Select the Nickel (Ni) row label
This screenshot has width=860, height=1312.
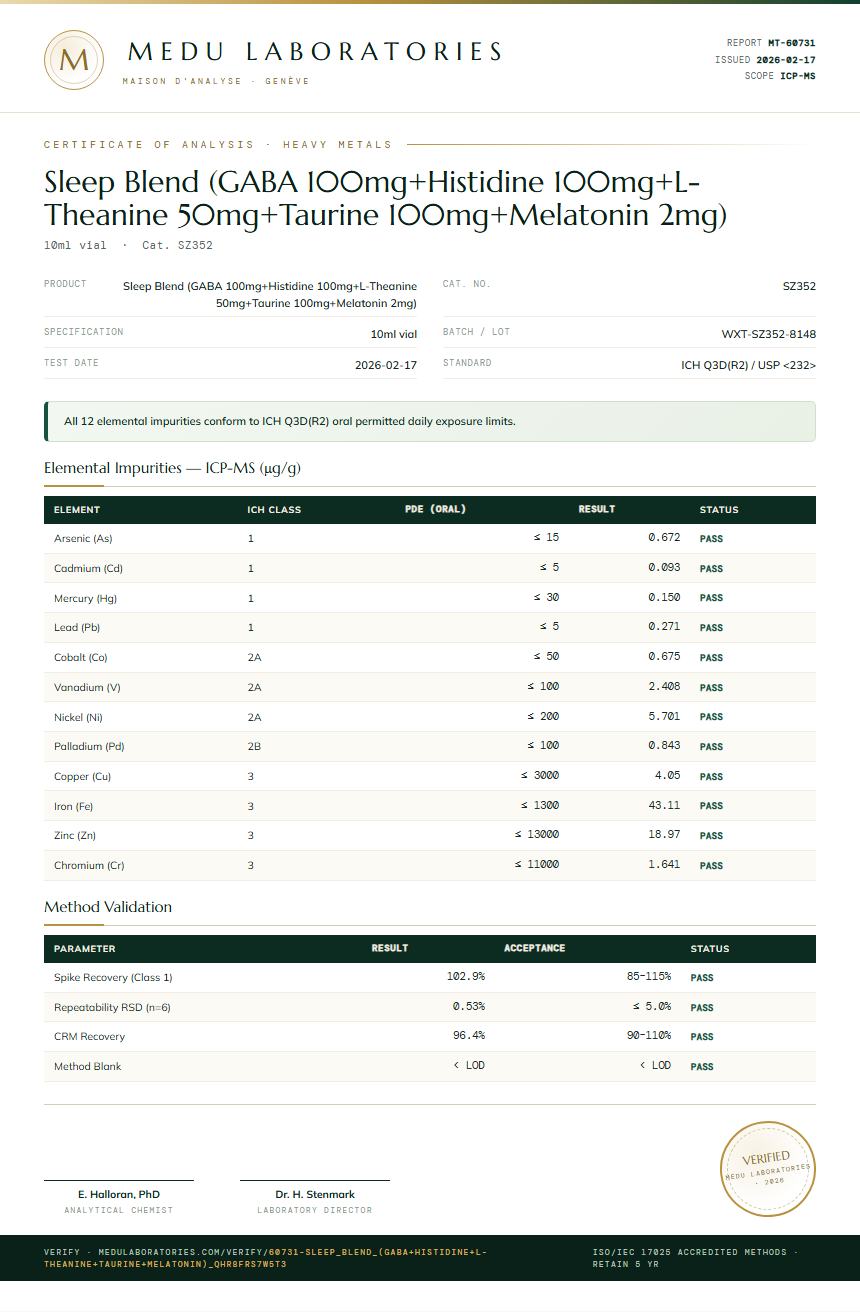coord(78,717)
